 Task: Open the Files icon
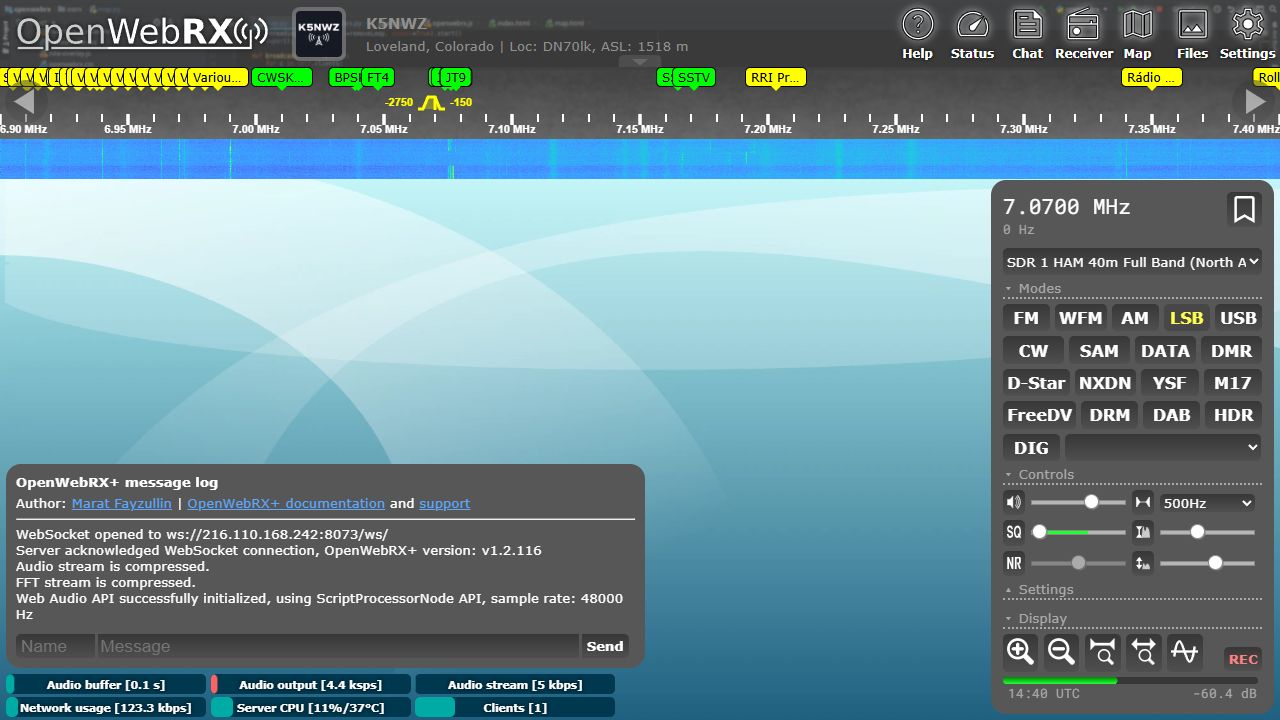[x=1192, y=34]
